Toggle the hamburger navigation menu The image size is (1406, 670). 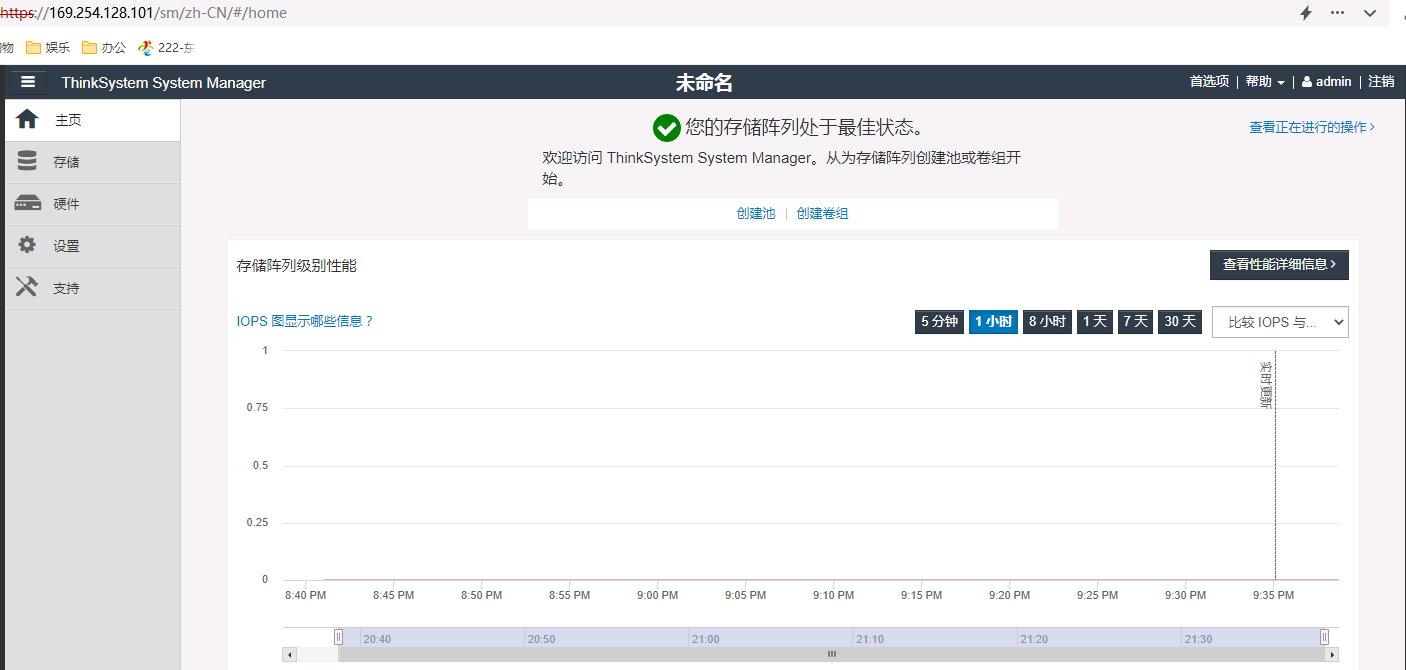(28, 82)
